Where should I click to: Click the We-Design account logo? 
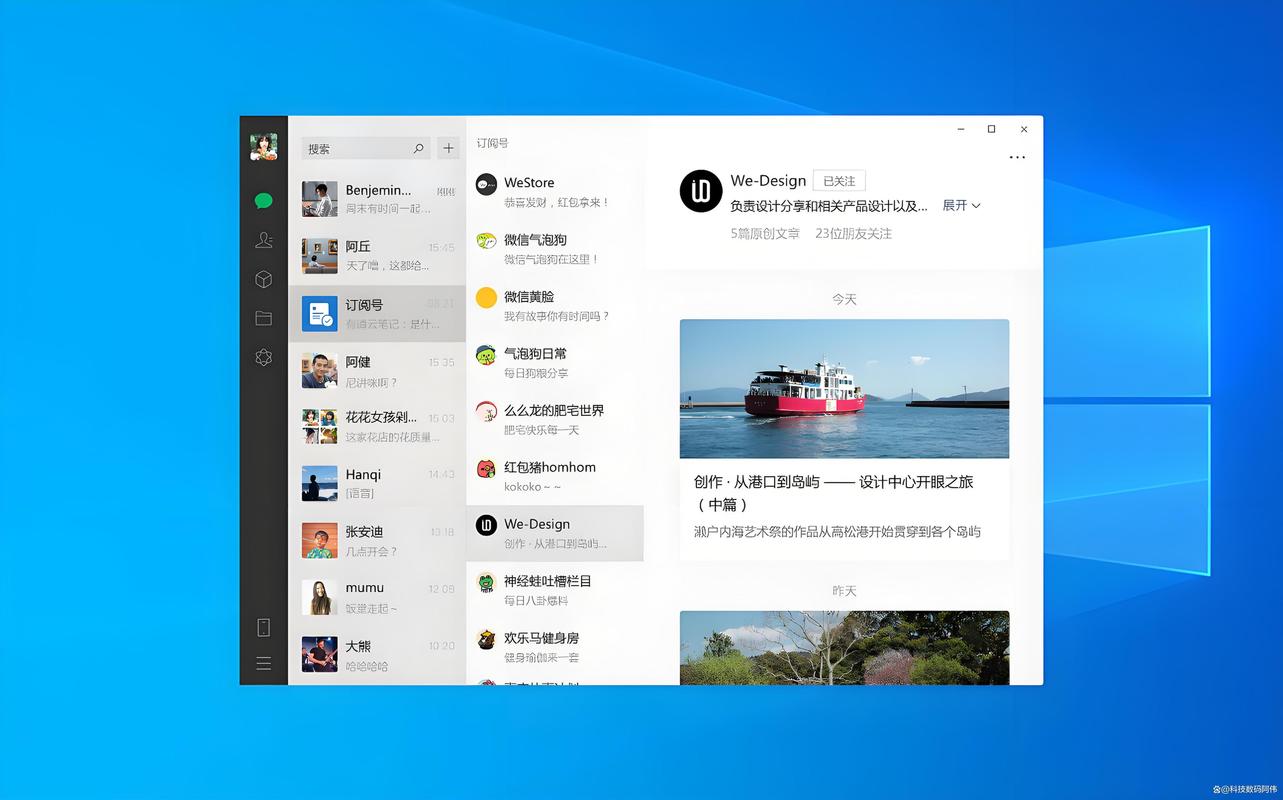pos(701,192)
